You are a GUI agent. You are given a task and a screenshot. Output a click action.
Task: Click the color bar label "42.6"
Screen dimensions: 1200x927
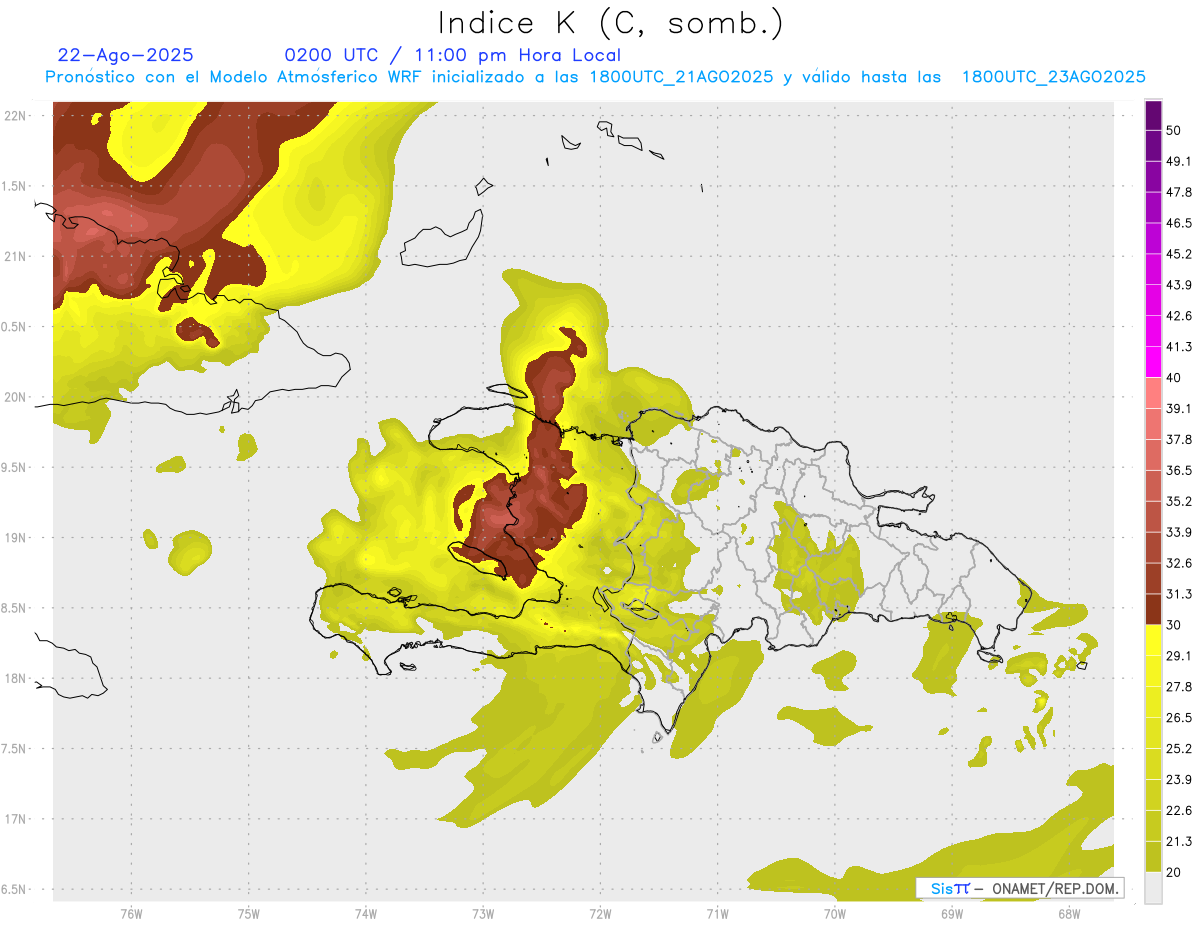1179,316
